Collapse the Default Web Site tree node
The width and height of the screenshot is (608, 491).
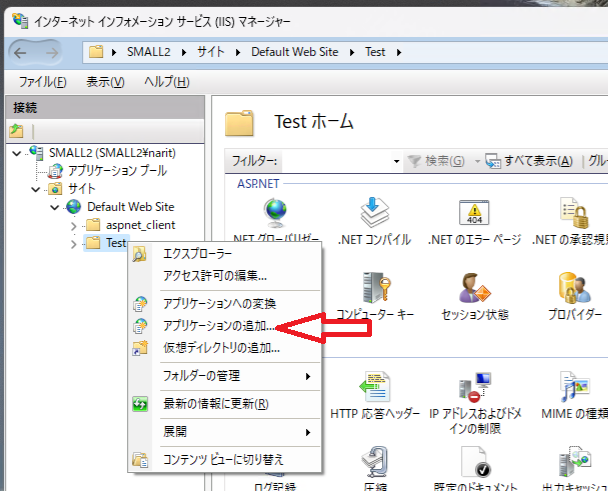(x=55, y=207)
